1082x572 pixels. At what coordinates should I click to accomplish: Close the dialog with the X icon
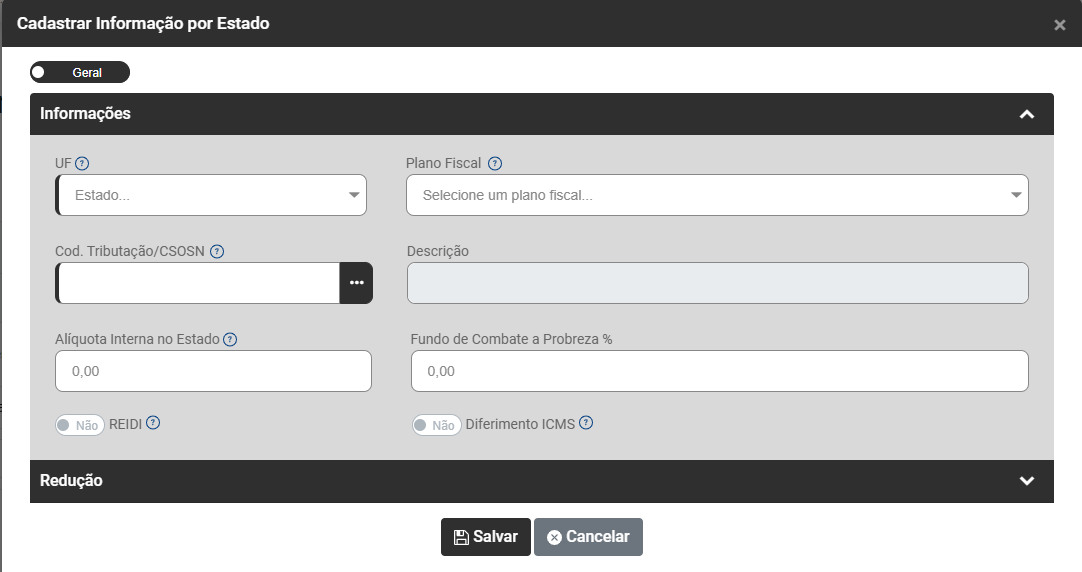pos(1060,25)
